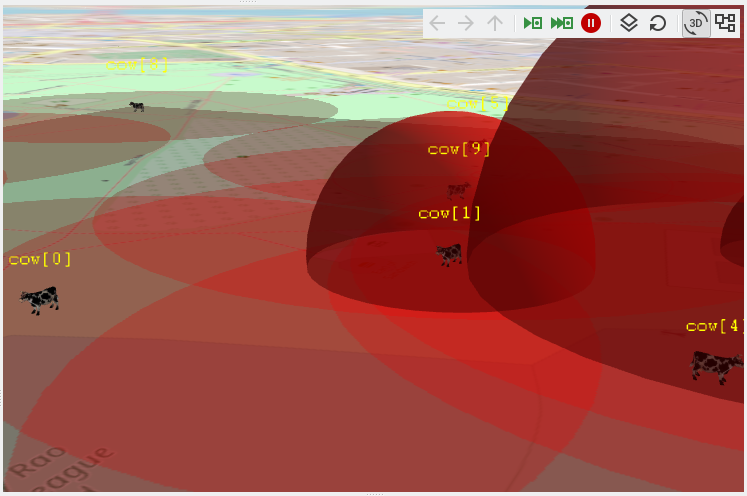Select the cow[5] label
Viewport: 747px width, 496px height.
[478, 103]
